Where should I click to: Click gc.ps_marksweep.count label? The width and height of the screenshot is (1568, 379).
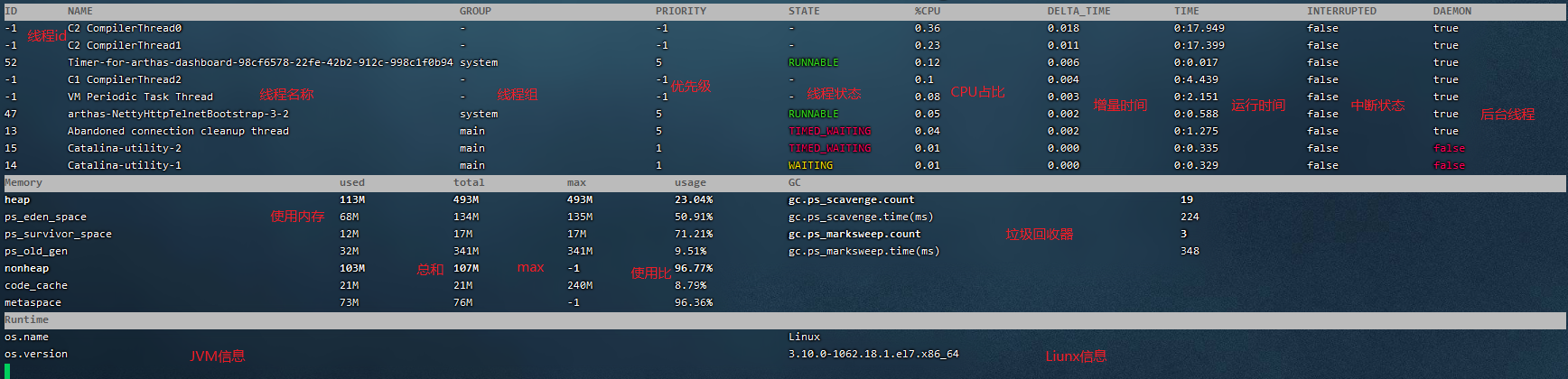(854, 234)
